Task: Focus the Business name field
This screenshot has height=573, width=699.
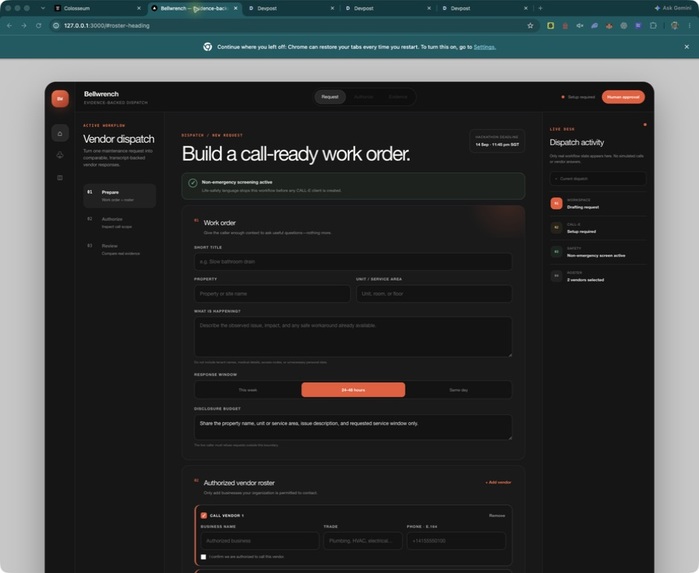Action: point(260,541)
